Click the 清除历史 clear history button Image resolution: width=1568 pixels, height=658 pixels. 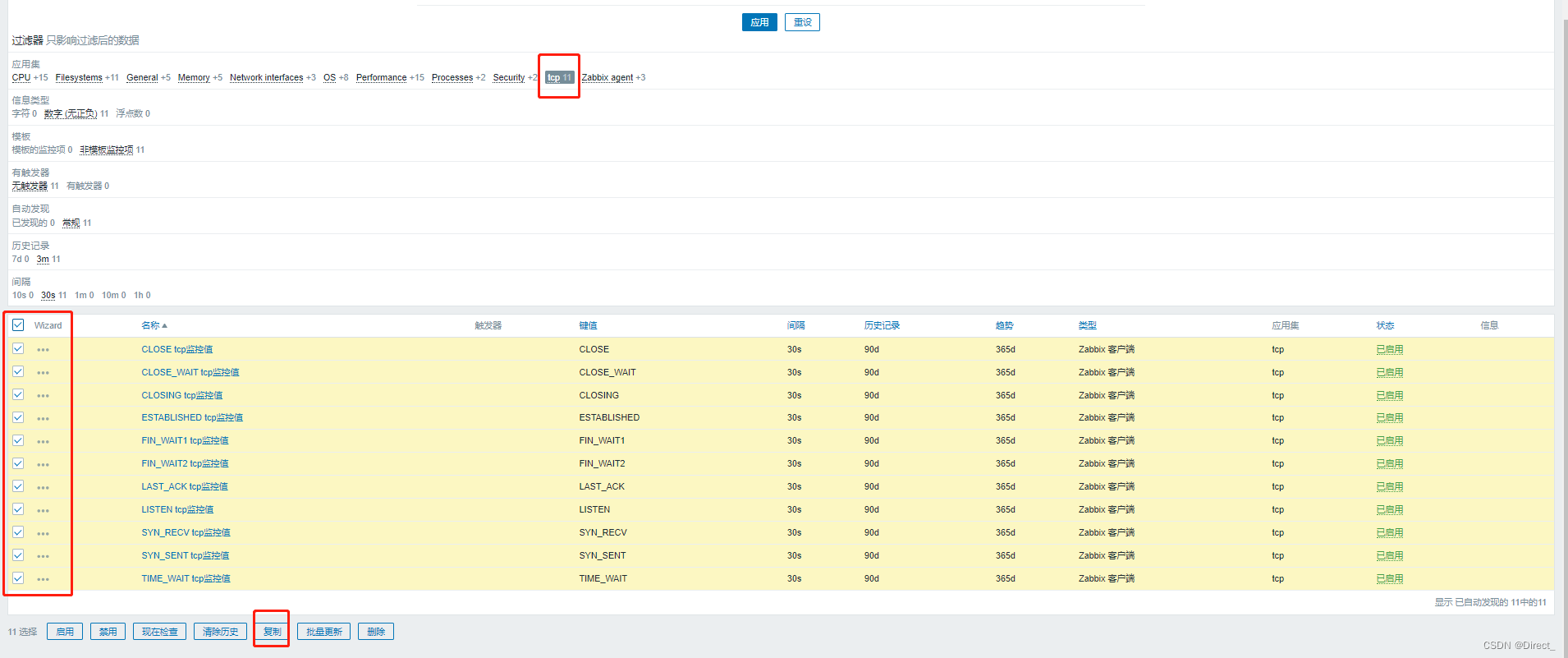click(x=220, y=632)
